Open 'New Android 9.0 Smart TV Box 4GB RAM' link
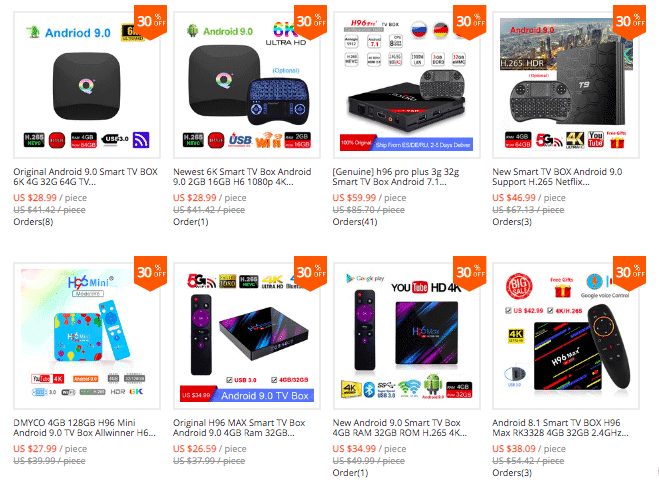Screen dimensions: 659x491 [x=400, y=428]
